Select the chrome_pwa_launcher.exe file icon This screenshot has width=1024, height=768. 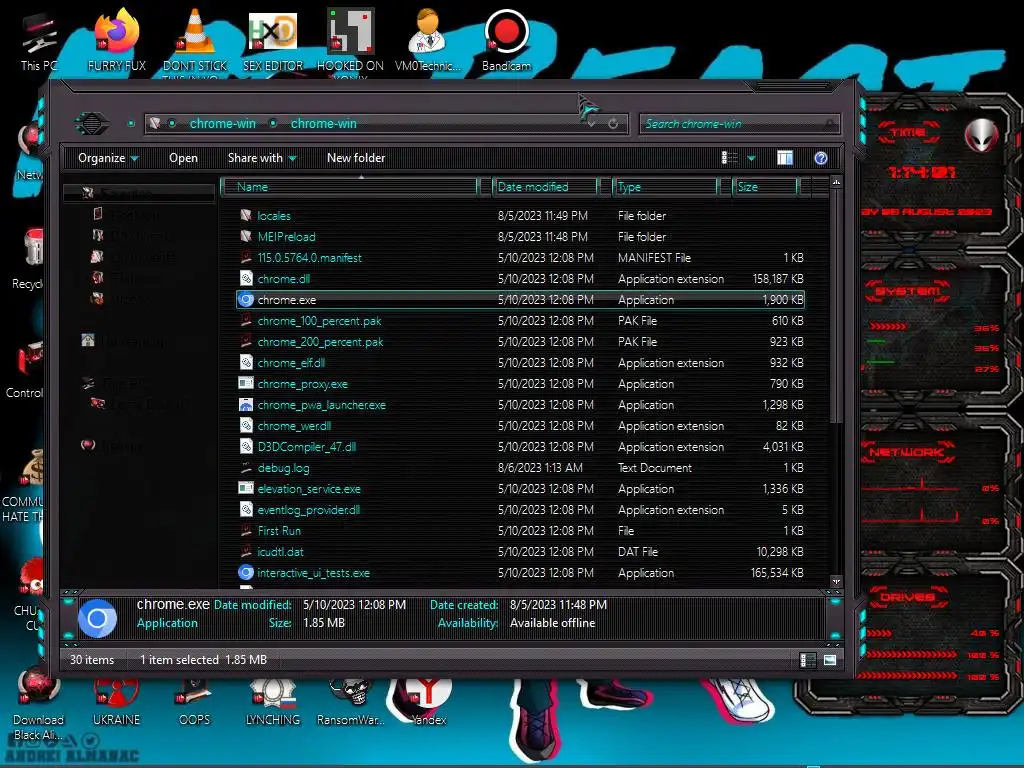coord(246,405)
